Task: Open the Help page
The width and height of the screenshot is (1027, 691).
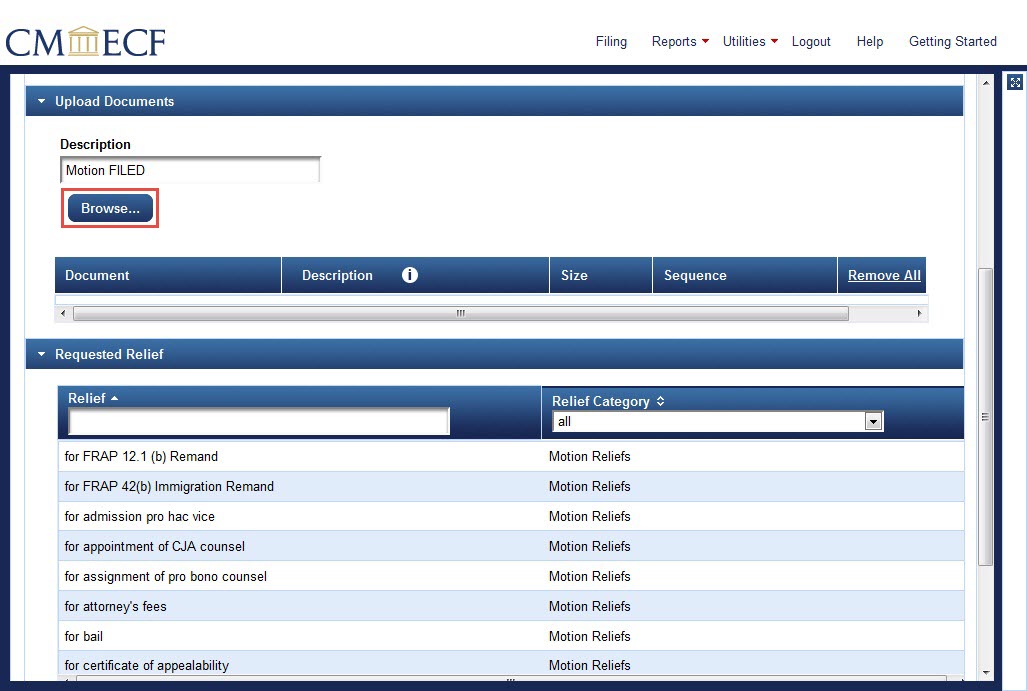Action: (870, 41)
